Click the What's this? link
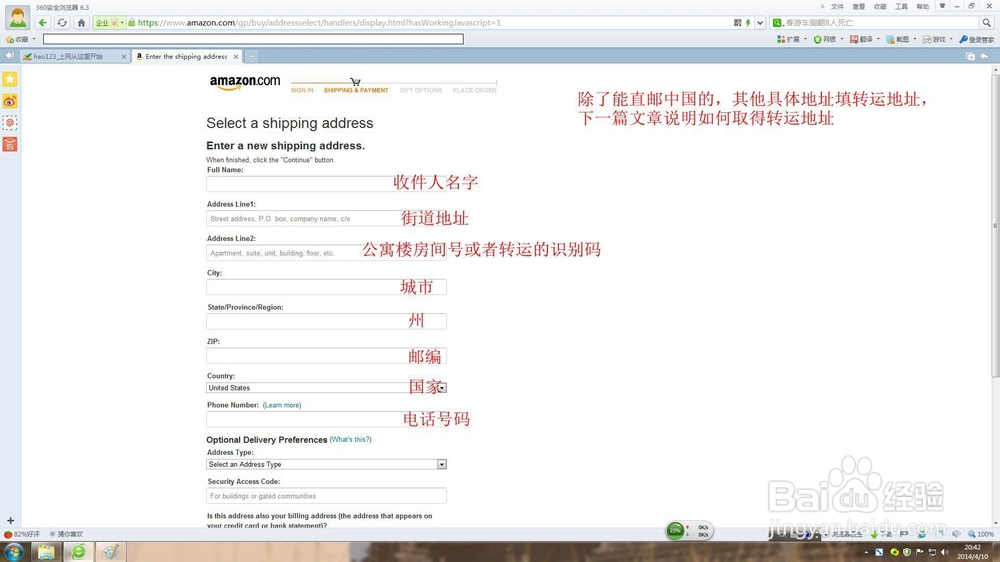 pos(351,440)
